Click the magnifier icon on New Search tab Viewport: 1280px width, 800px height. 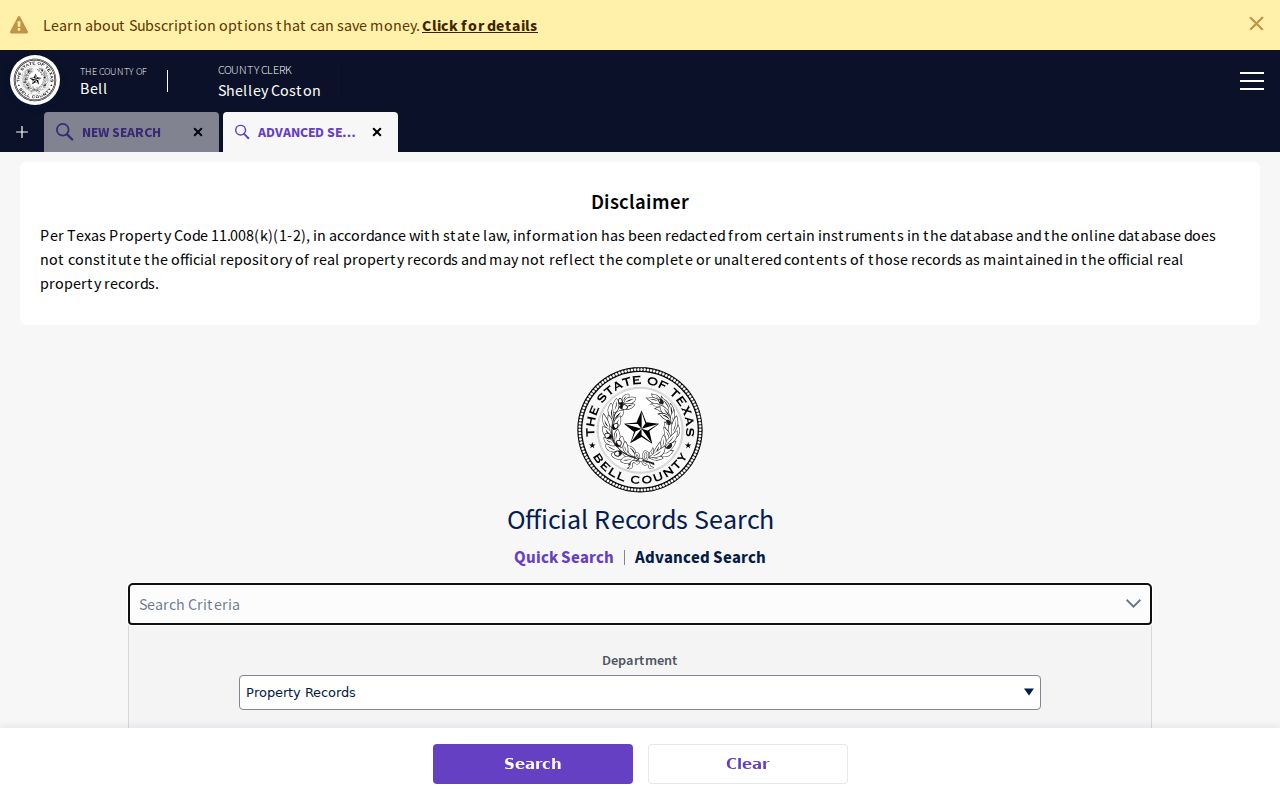pos(64,132)
